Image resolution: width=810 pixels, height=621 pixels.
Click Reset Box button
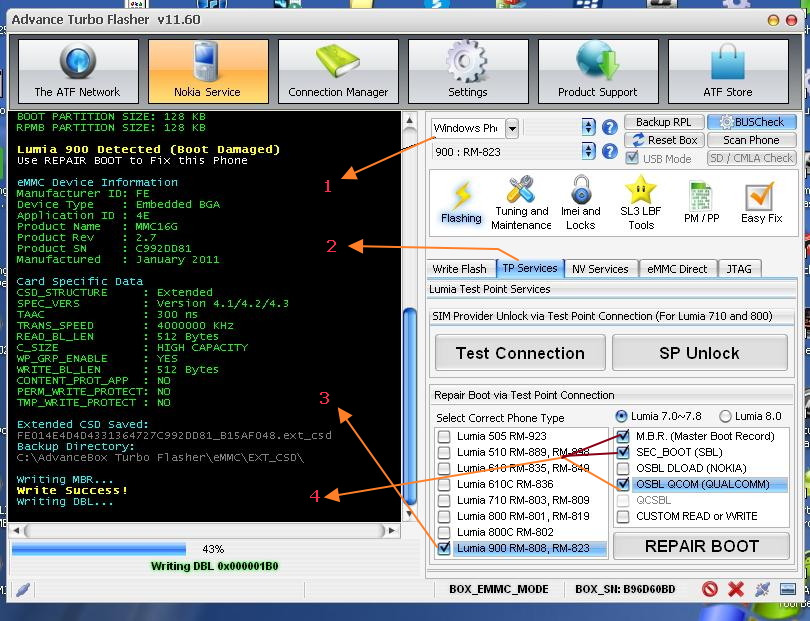click(664, 140)
